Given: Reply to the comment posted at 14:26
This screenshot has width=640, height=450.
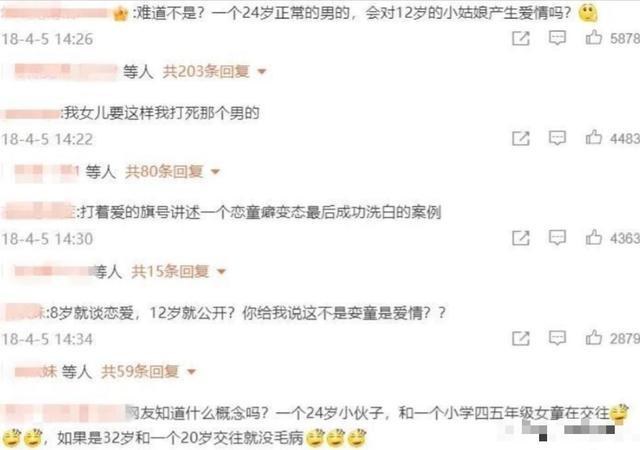Looking at the screenshot, I should coord(557,38).
